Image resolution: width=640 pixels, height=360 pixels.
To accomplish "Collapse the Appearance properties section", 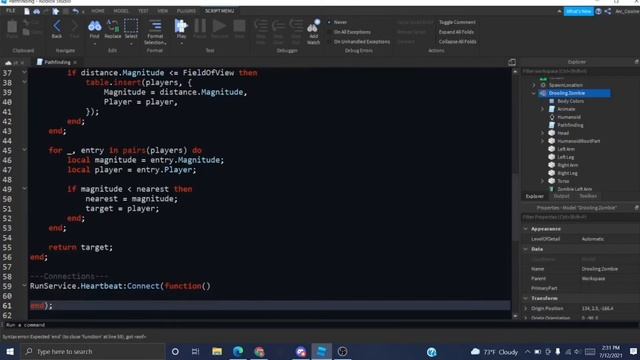I will [x=526, y=229].
